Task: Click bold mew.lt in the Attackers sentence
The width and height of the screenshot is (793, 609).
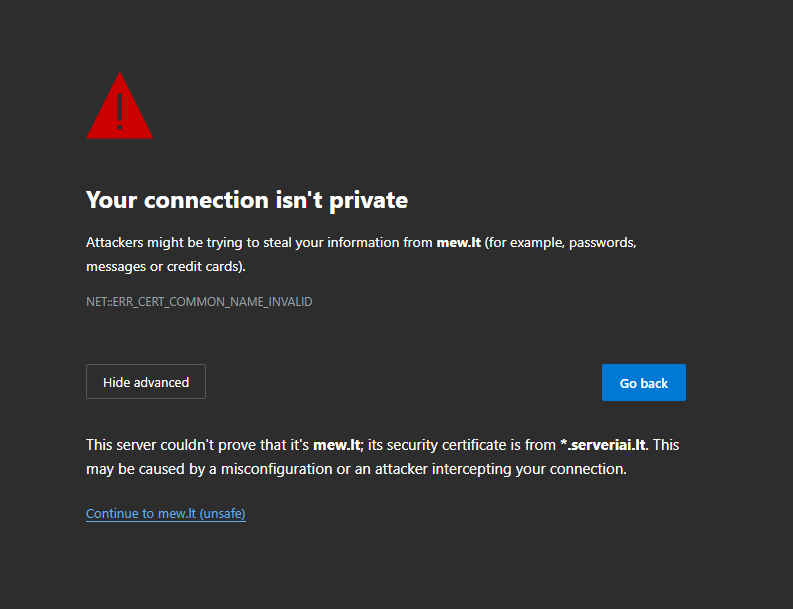Action: [459, 243]
